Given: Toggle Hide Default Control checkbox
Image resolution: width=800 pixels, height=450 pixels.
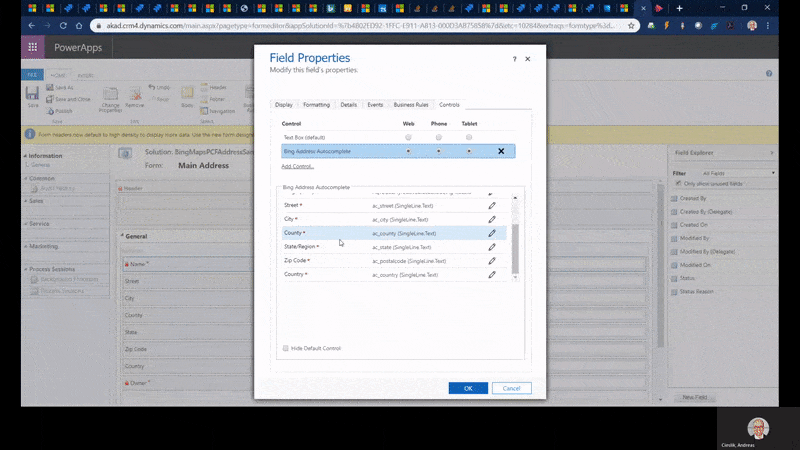Looking at the screenshot, I should (x=286, y=348).
